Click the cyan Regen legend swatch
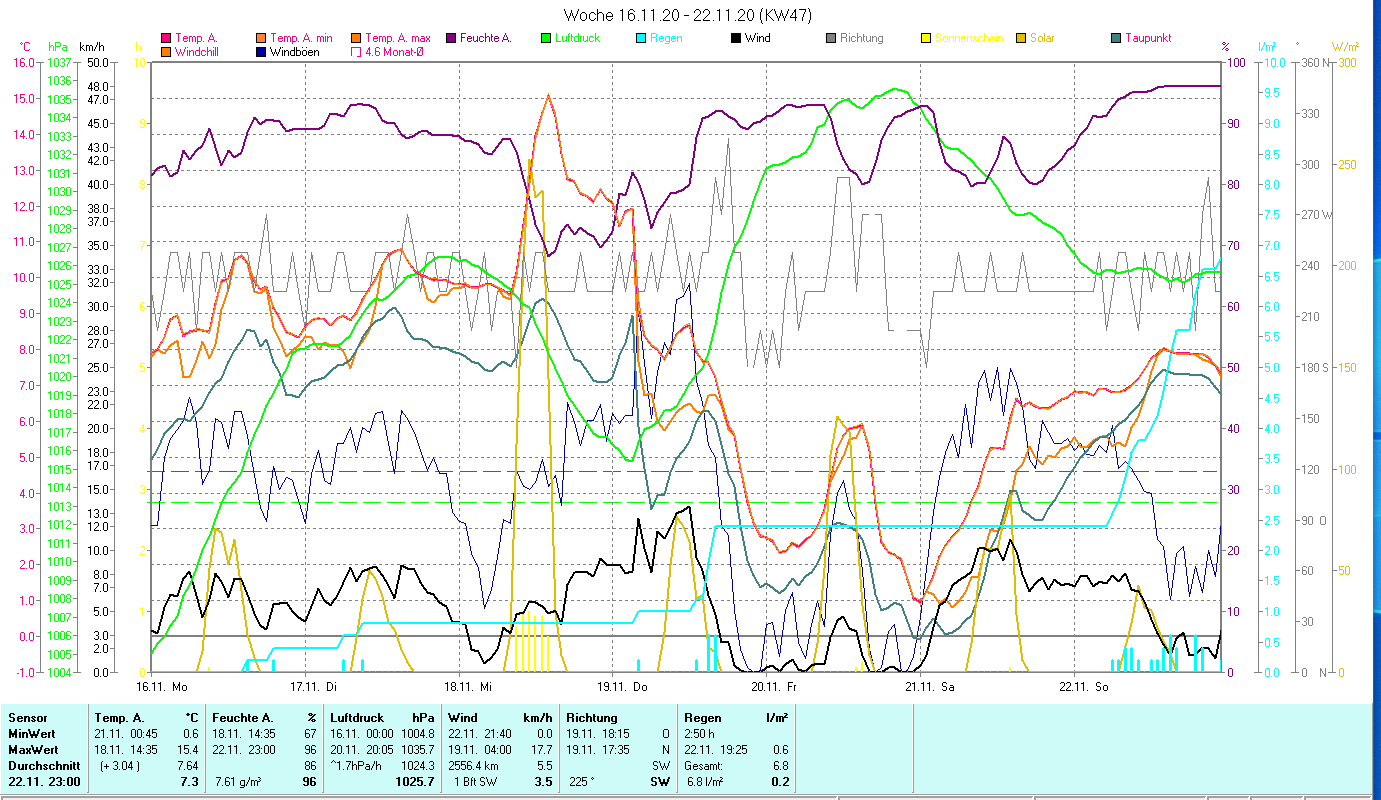The height and width of the screenshot is (800, 1381). [641, 38]
